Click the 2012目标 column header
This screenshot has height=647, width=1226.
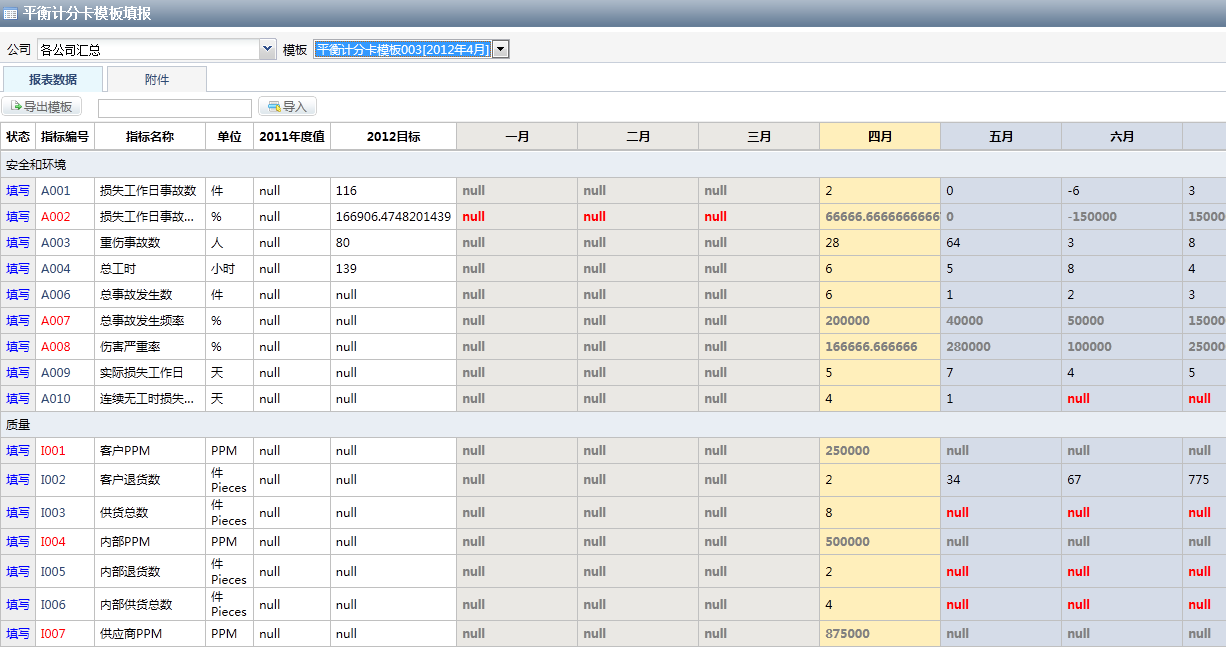pos(393,137)
